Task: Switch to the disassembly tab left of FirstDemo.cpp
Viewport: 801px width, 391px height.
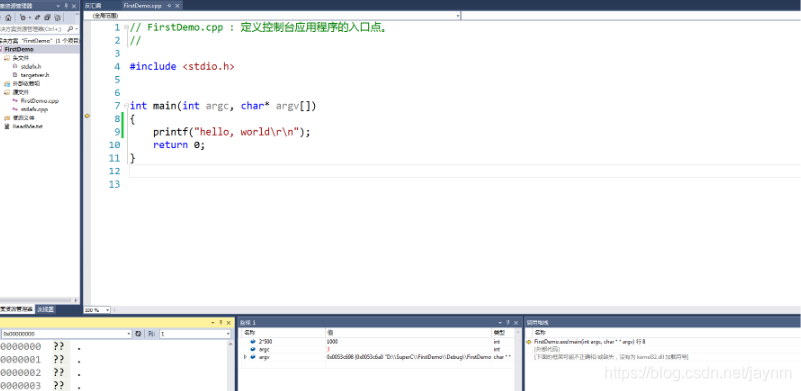Action: point(93,6)
